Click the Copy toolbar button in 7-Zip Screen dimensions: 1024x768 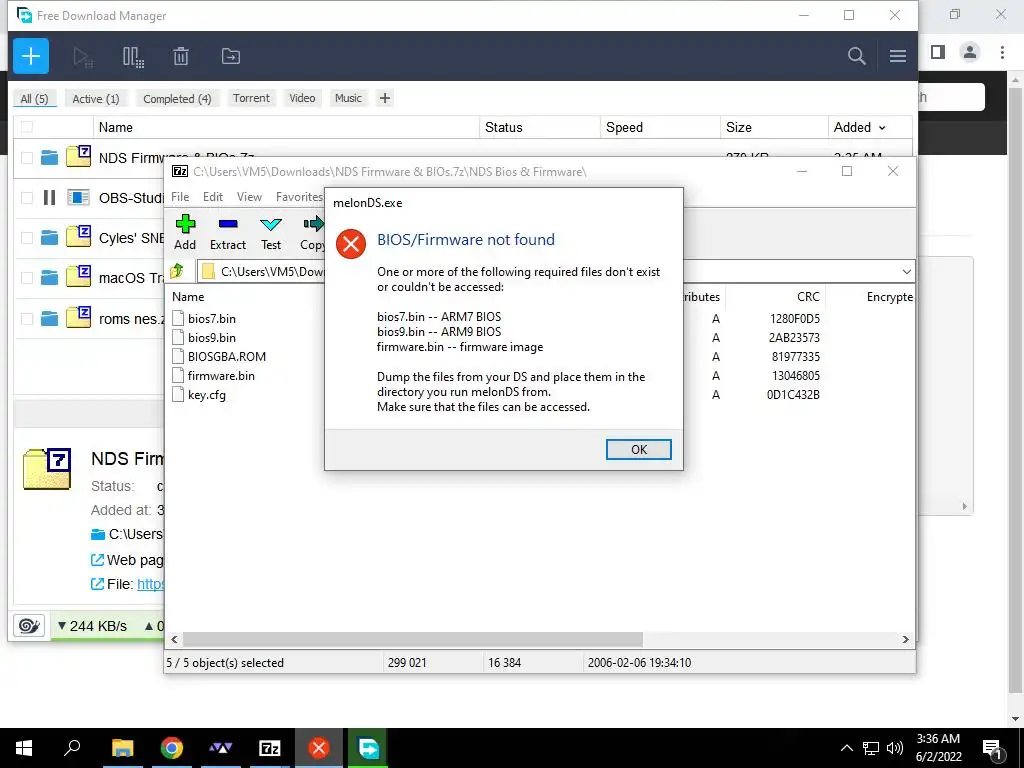(312, 232)
